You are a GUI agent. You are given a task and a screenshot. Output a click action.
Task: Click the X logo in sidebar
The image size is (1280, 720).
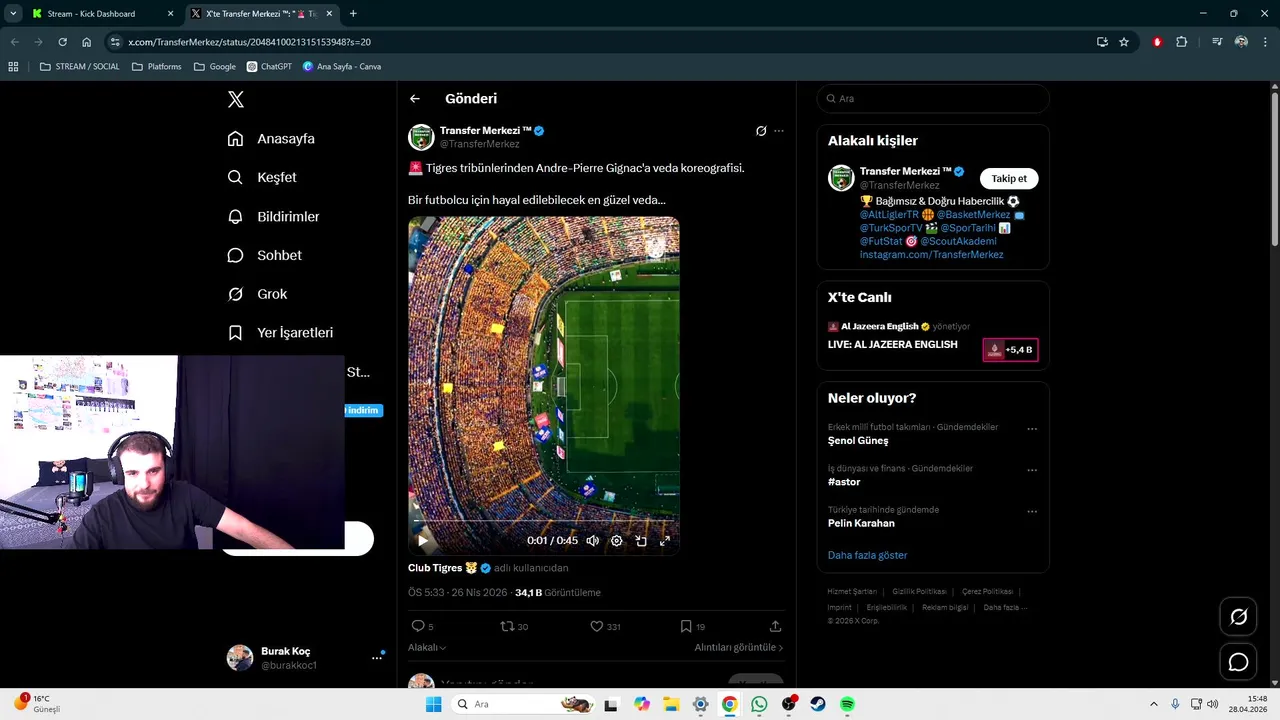click(236, 99)
